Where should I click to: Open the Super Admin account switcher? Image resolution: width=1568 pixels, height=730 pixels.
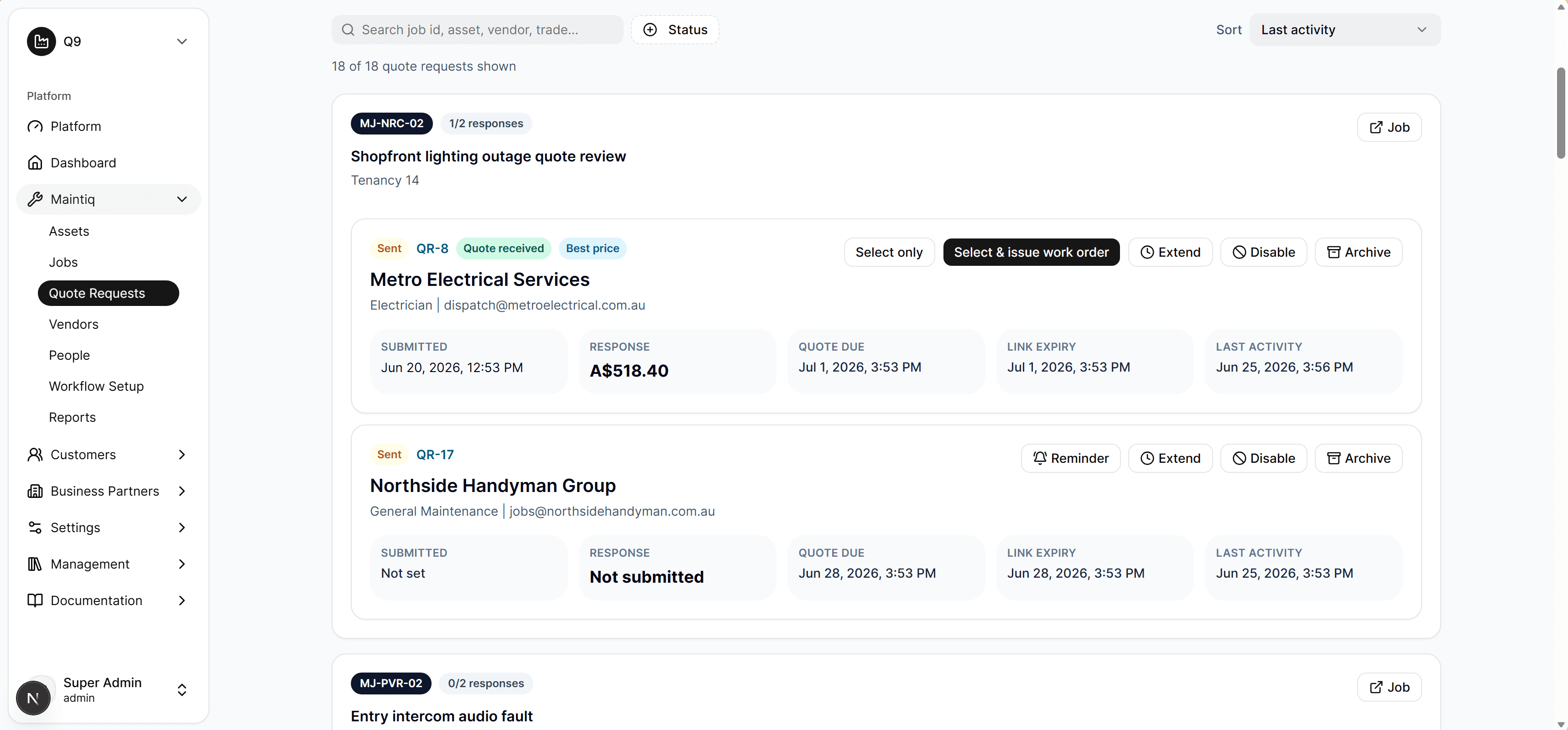point(108,690)
